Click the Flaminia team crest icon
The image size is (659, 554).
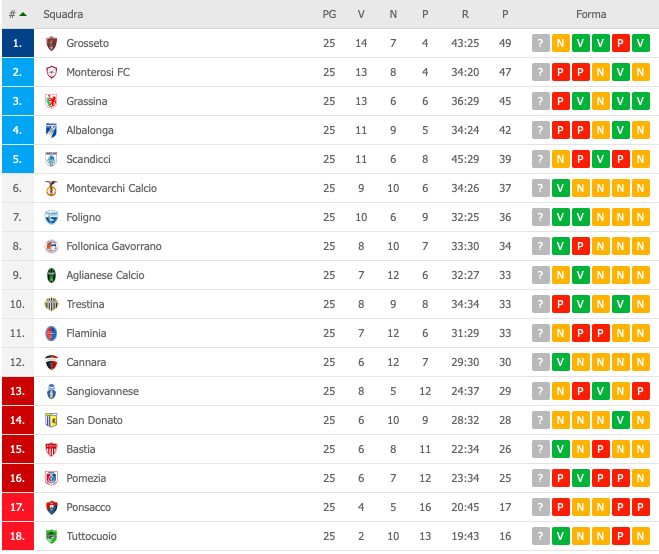pyautogui.click(x=51, y=333)
